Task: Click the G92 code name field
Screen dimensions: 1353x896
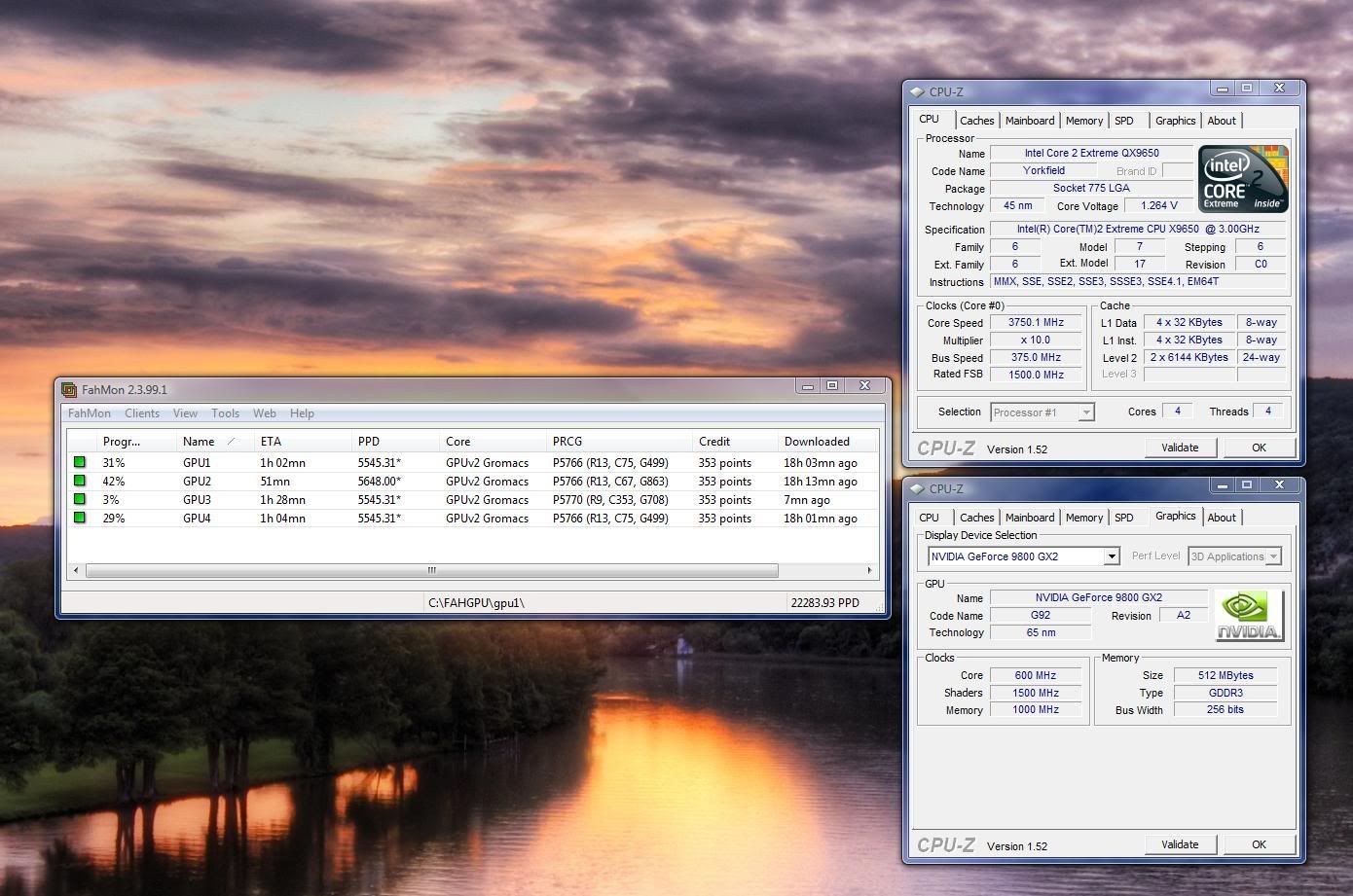Action: (1041, 616)
